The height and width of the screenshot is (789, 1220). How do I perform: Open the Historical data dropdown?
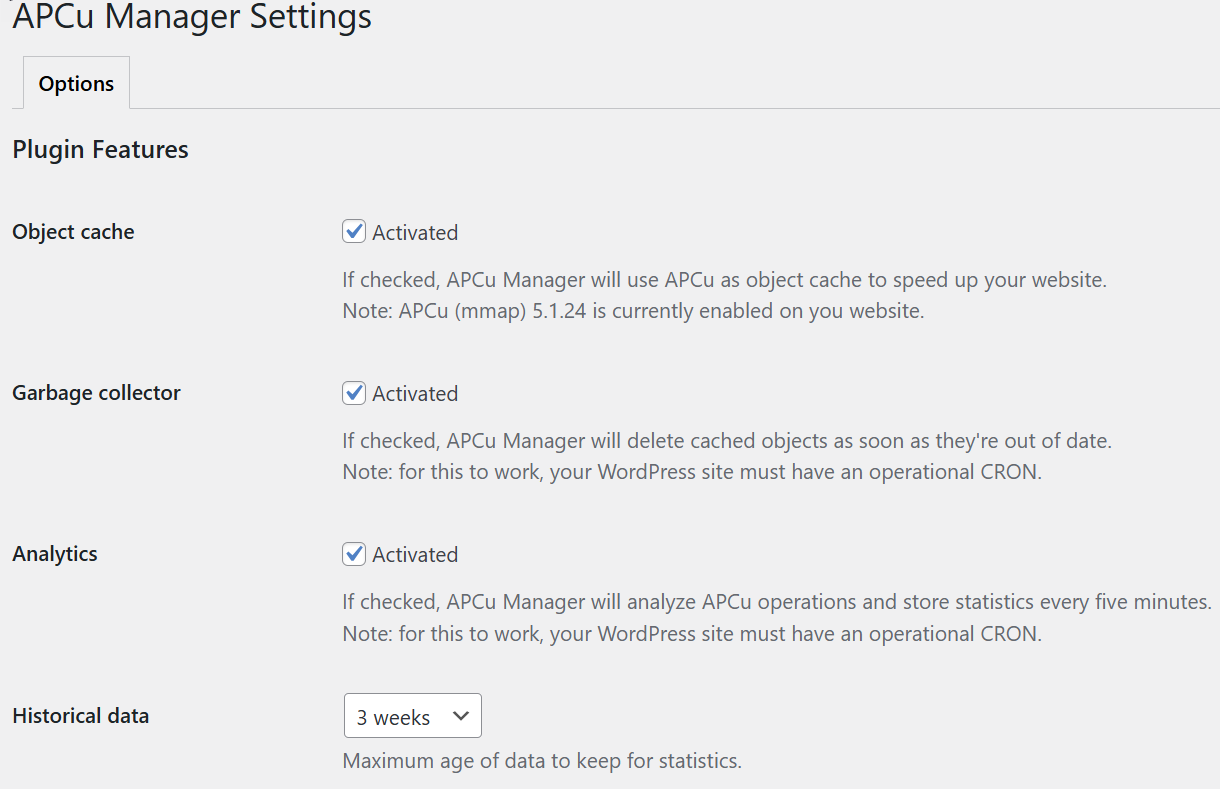pos(412,717)
